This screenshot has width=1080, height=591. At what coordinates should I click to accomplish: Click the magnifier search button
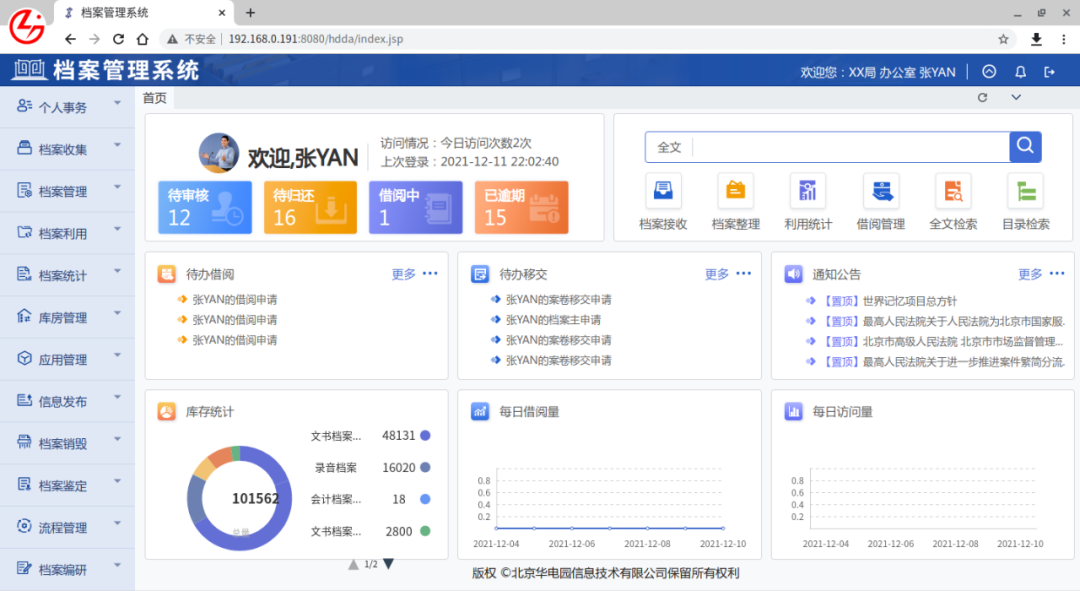click(1026, 147)
